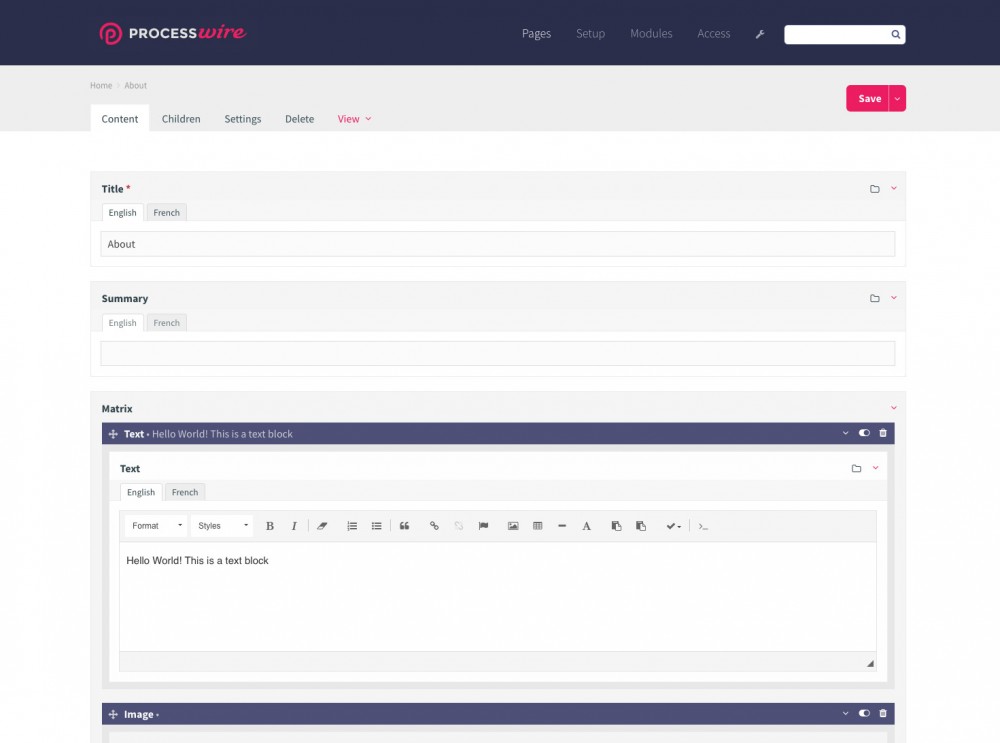Viewport: 1000px width, 743px height.
Task: Toggle the Image matrix item on/off switch
Action: click(x=864, y=714)
